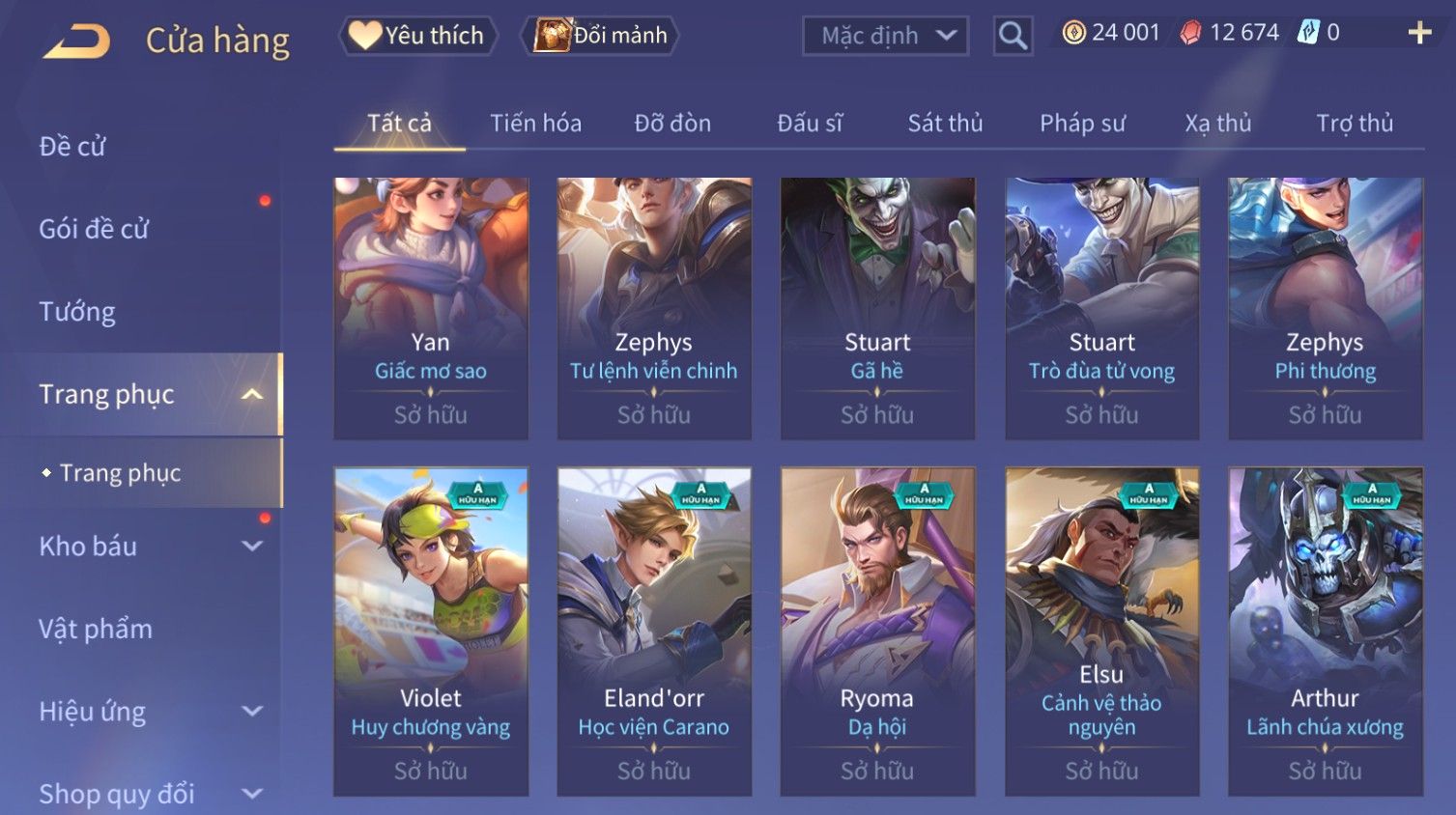Open Yêu thích heart favorites
Image resolution: width=1456 pixels, height=815 pixels.
[417, 36]
